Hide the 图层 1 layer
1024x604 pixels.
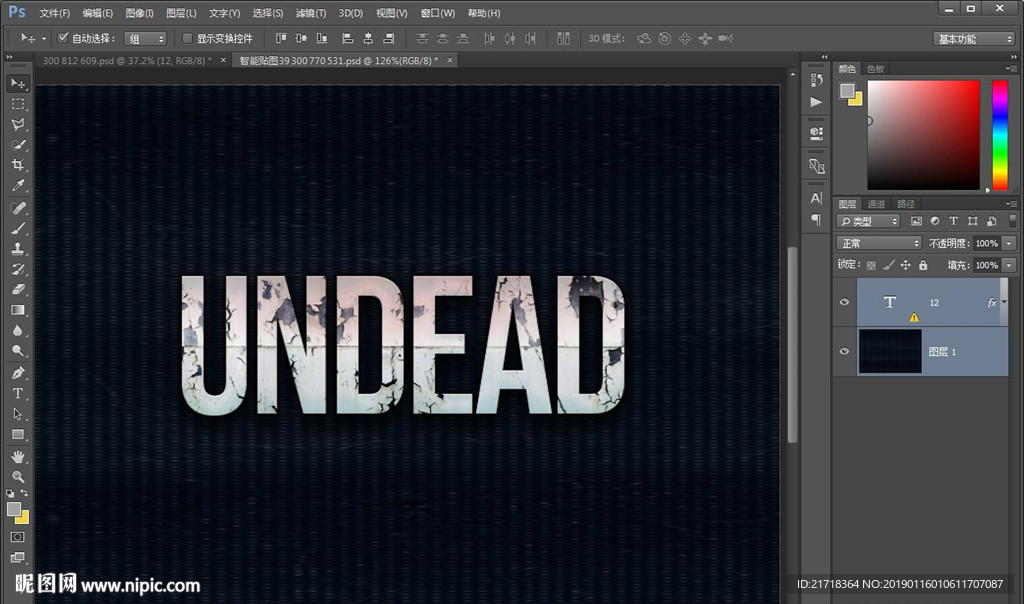tap(845, 351)
